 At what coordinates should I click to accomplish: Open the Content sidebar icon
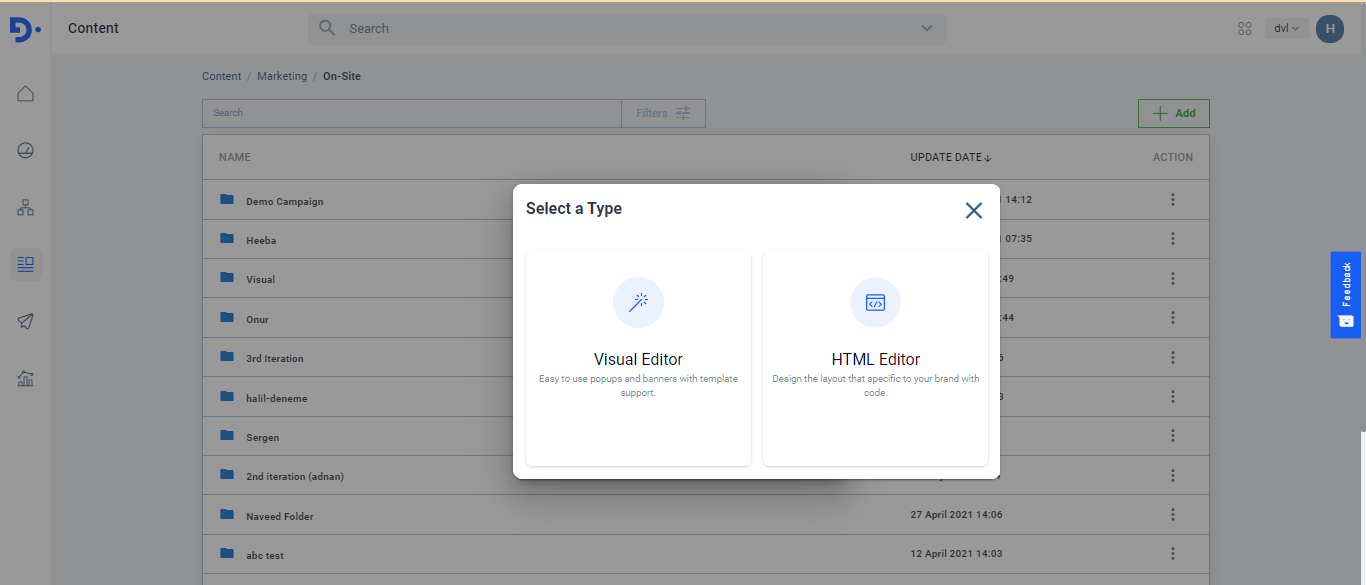26,264
